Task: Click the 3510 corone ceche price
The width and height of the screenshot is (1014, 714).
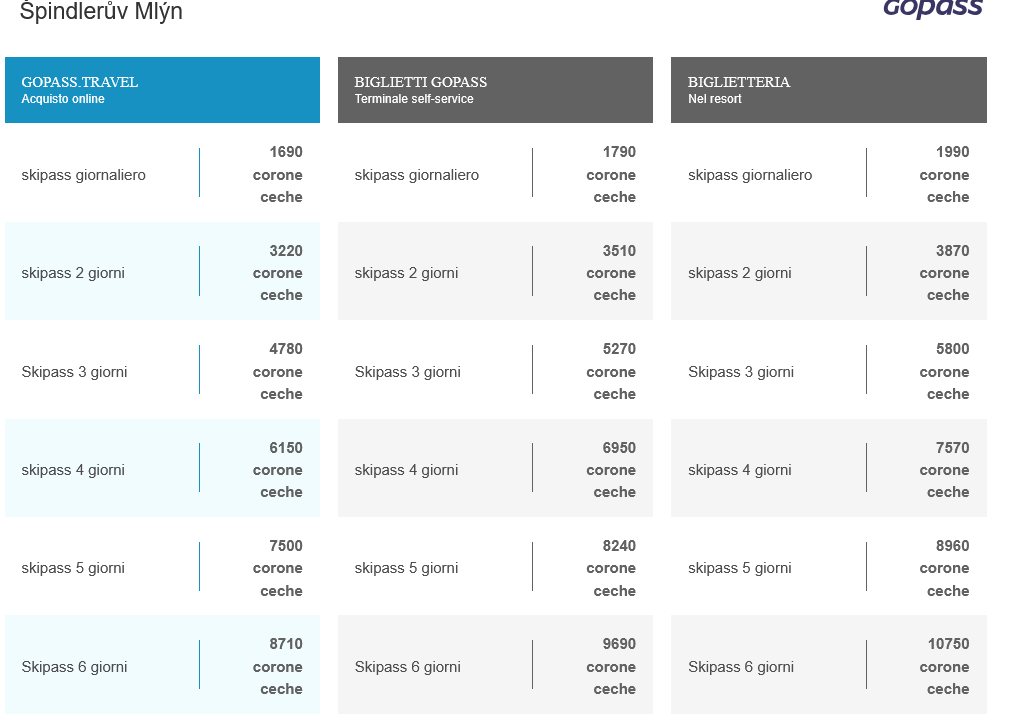Action: pyautogui.click(x=611, y=273)
